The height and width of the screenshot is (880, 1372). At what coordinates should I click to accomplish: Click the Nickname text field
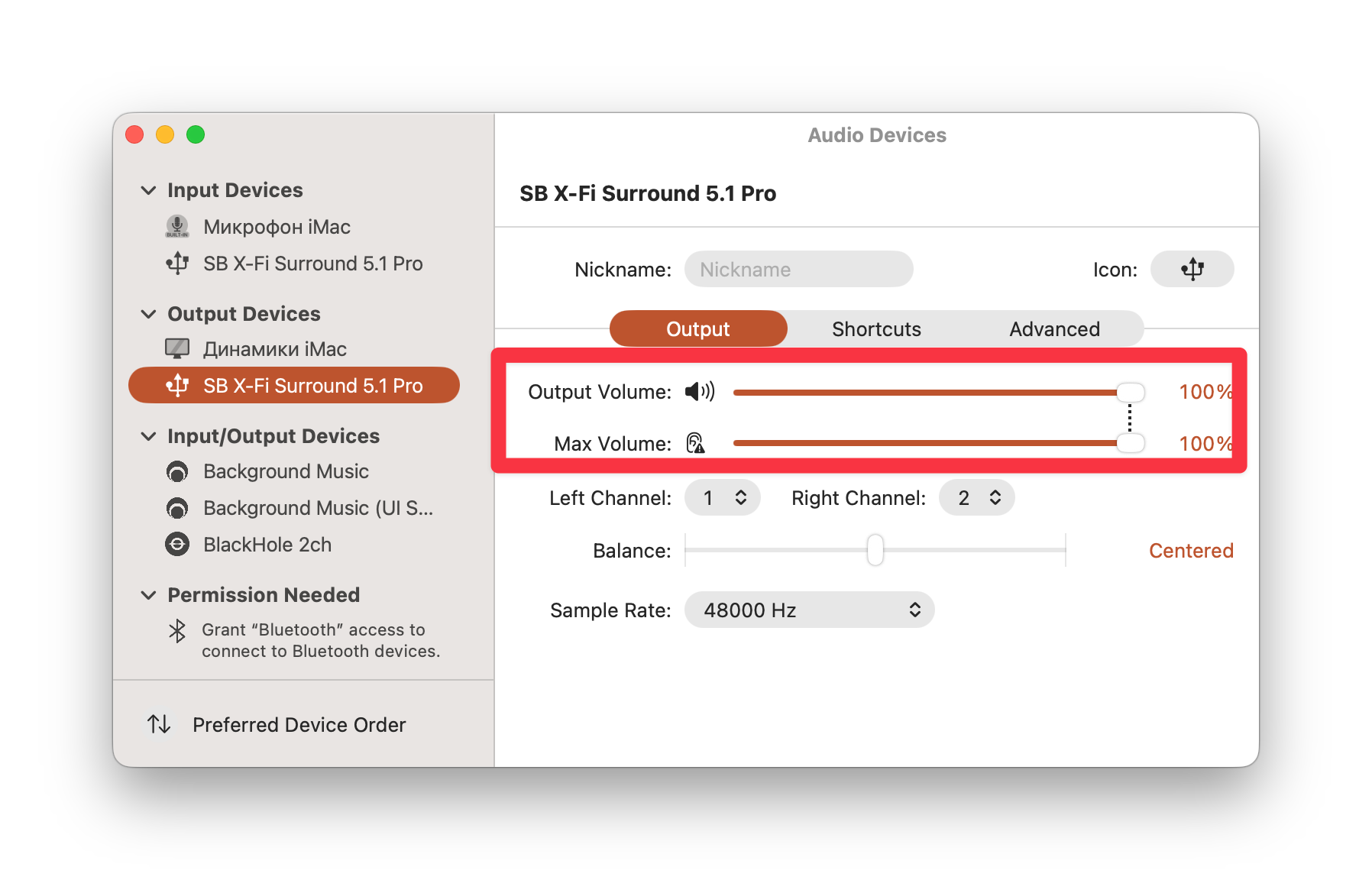798,270
